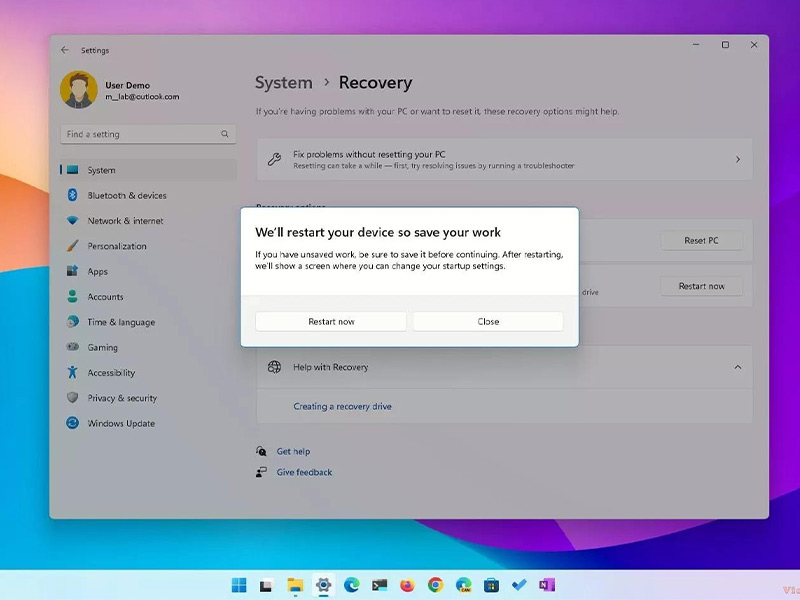Close the restart confirmation dialog
Screen dimensions: 800x600
point(488,321)
